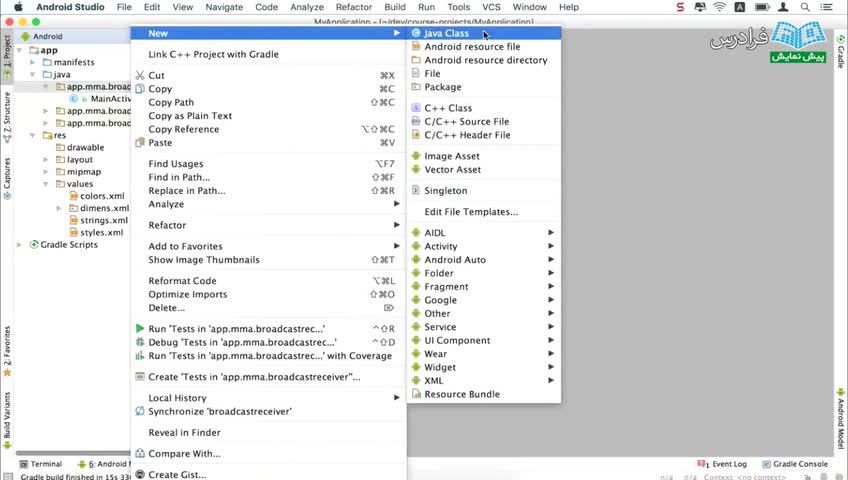Click the Vector Asset Android icon
The width and height of the screenshot is (848, 480).
click(x=416, y=169)
